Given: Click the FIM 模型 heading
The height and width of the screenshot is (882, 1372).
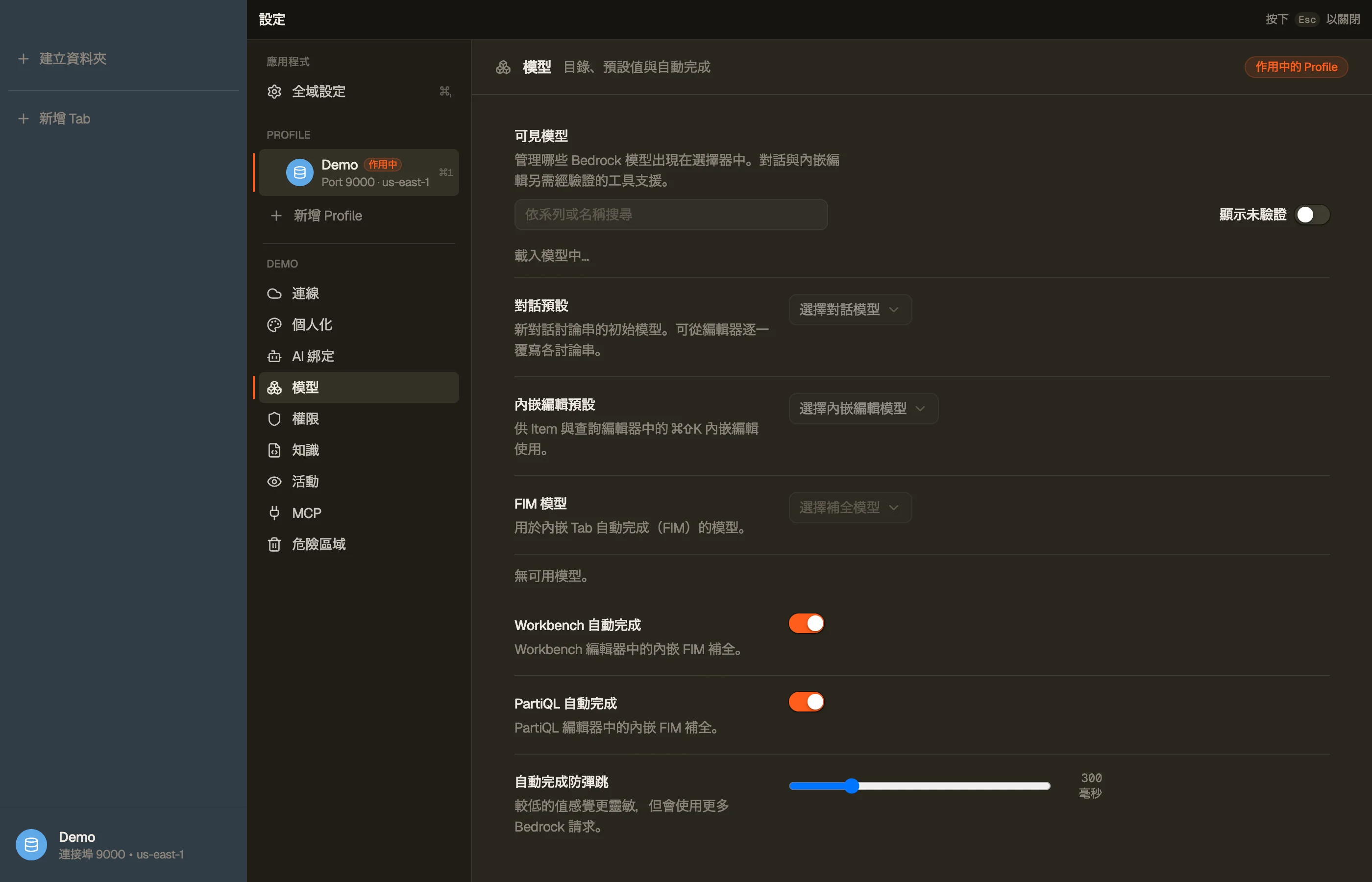Looking at the screenshot, I should click(540, 503).
